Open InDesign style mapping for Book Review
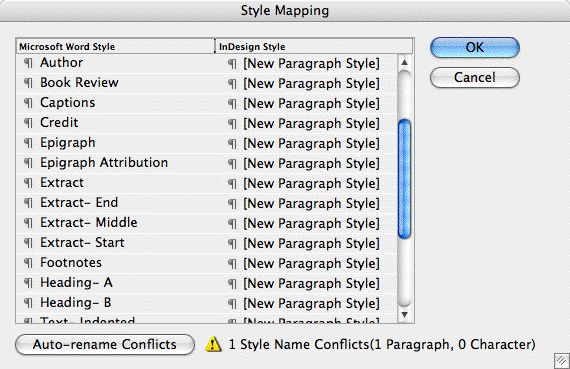Viewport: 570px width, 369px height. pos(312,84)
